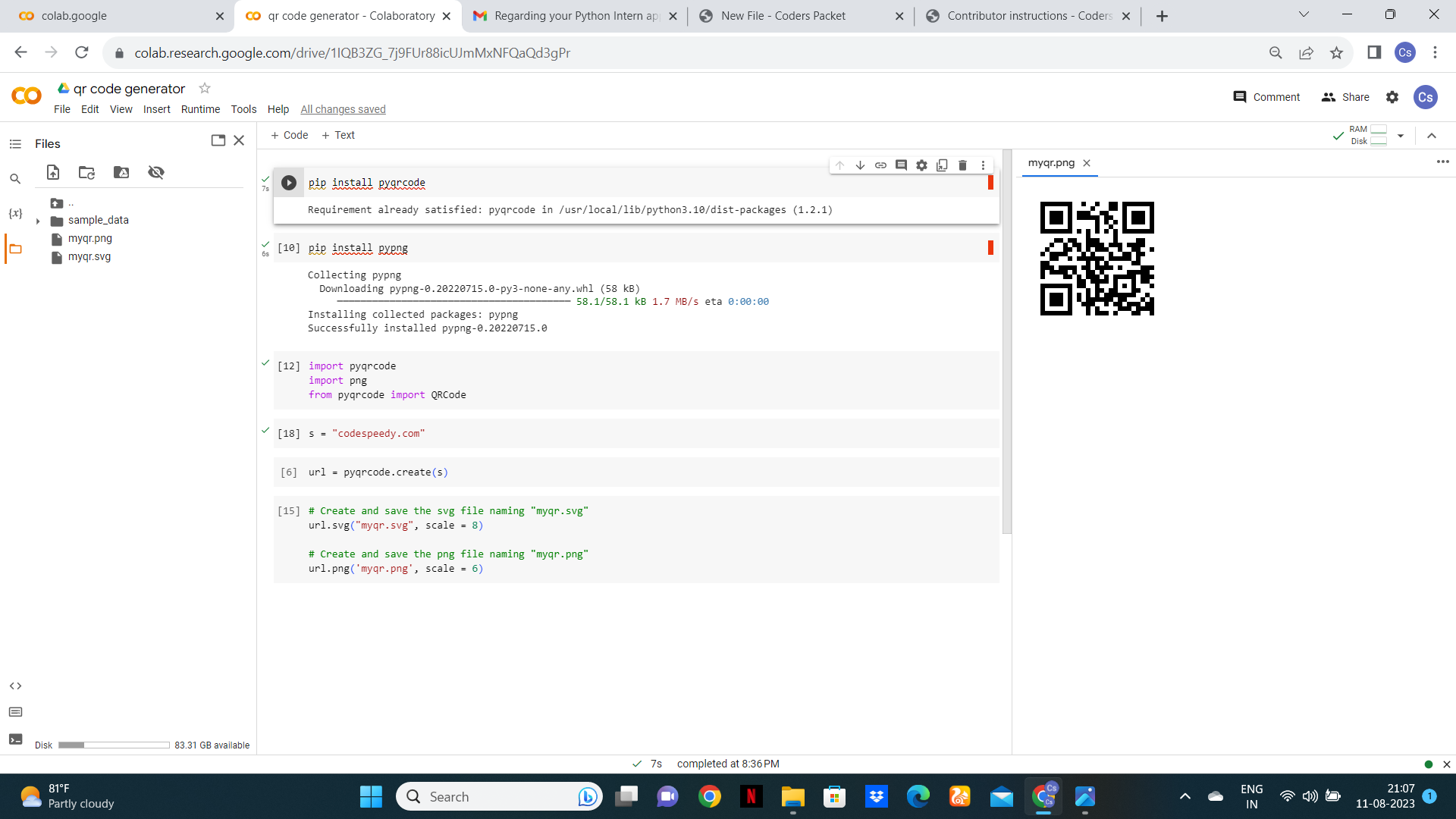This screenshot has height=819, width=1456.
Task: Add comment to selected cell
Action: pos(901,165)
